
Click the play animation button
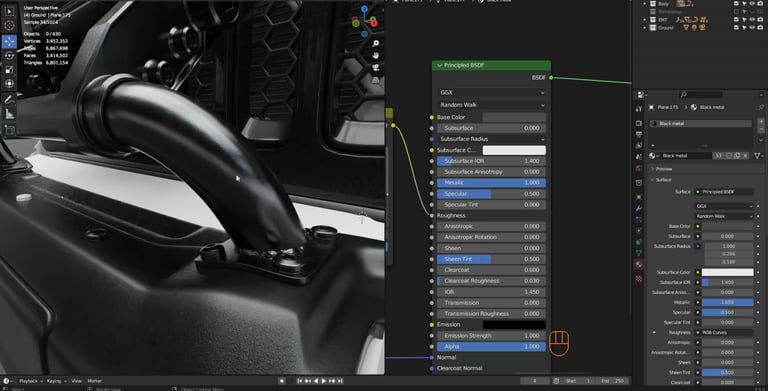[324, 381]
